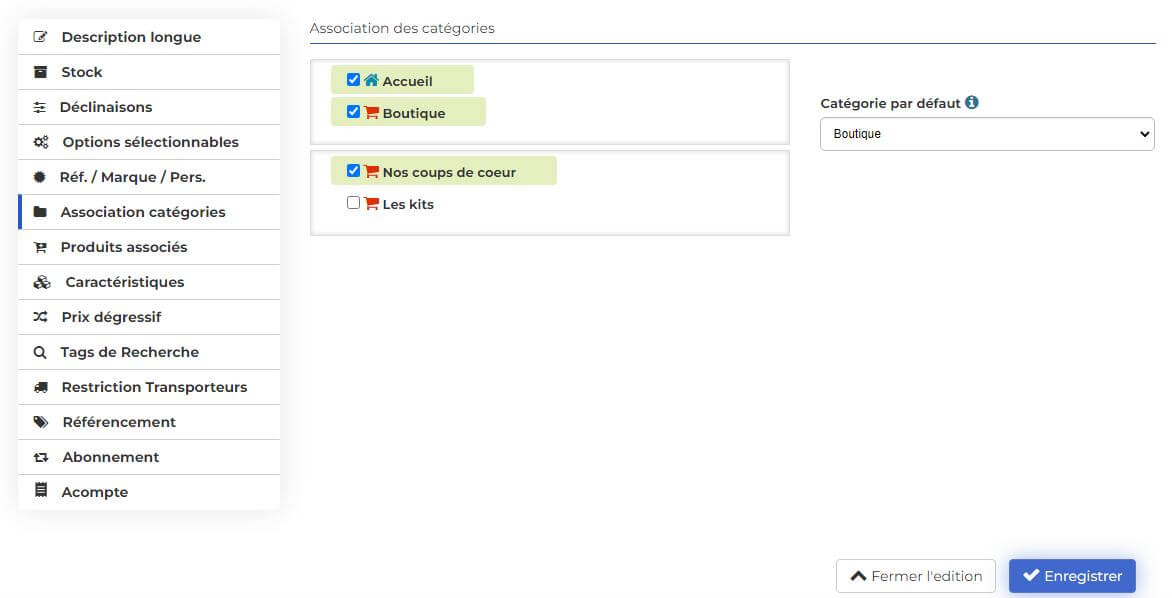The image size is (1172, 598).
Task: Open the Acompte menu entry
Action: (149, 492)
